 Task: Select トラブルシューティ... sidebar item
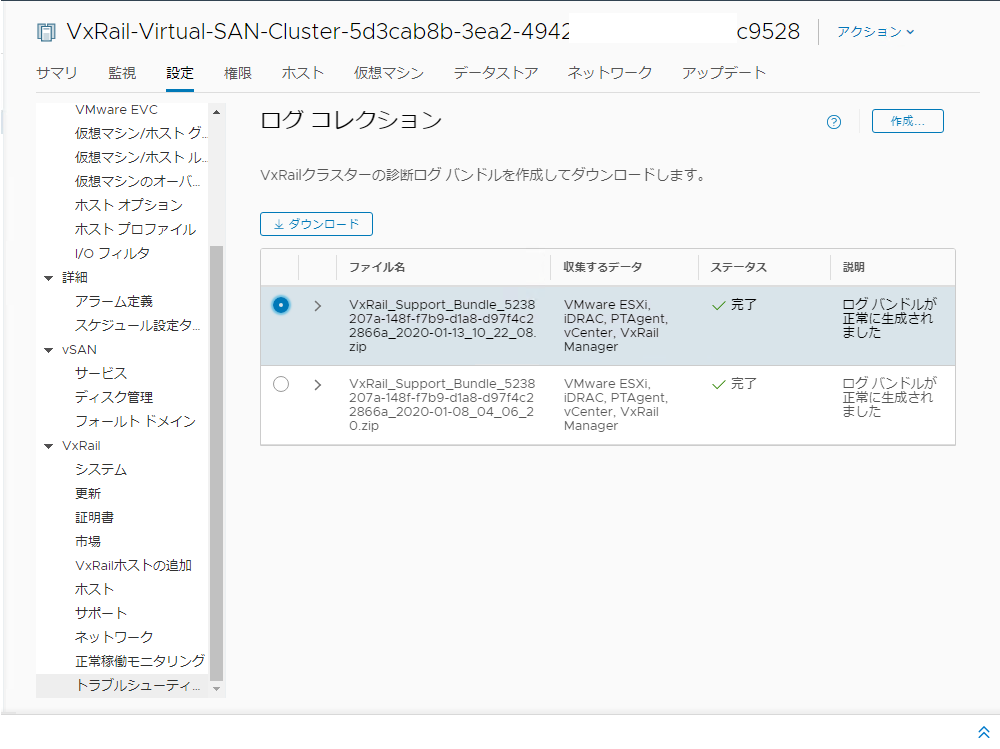[122, 685]
